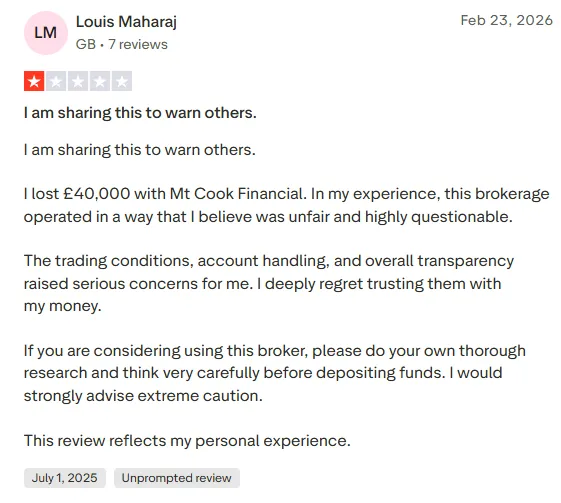
Task: Click the Unprompted review badge
Action: pyautogui.click(x=177, y=478)
